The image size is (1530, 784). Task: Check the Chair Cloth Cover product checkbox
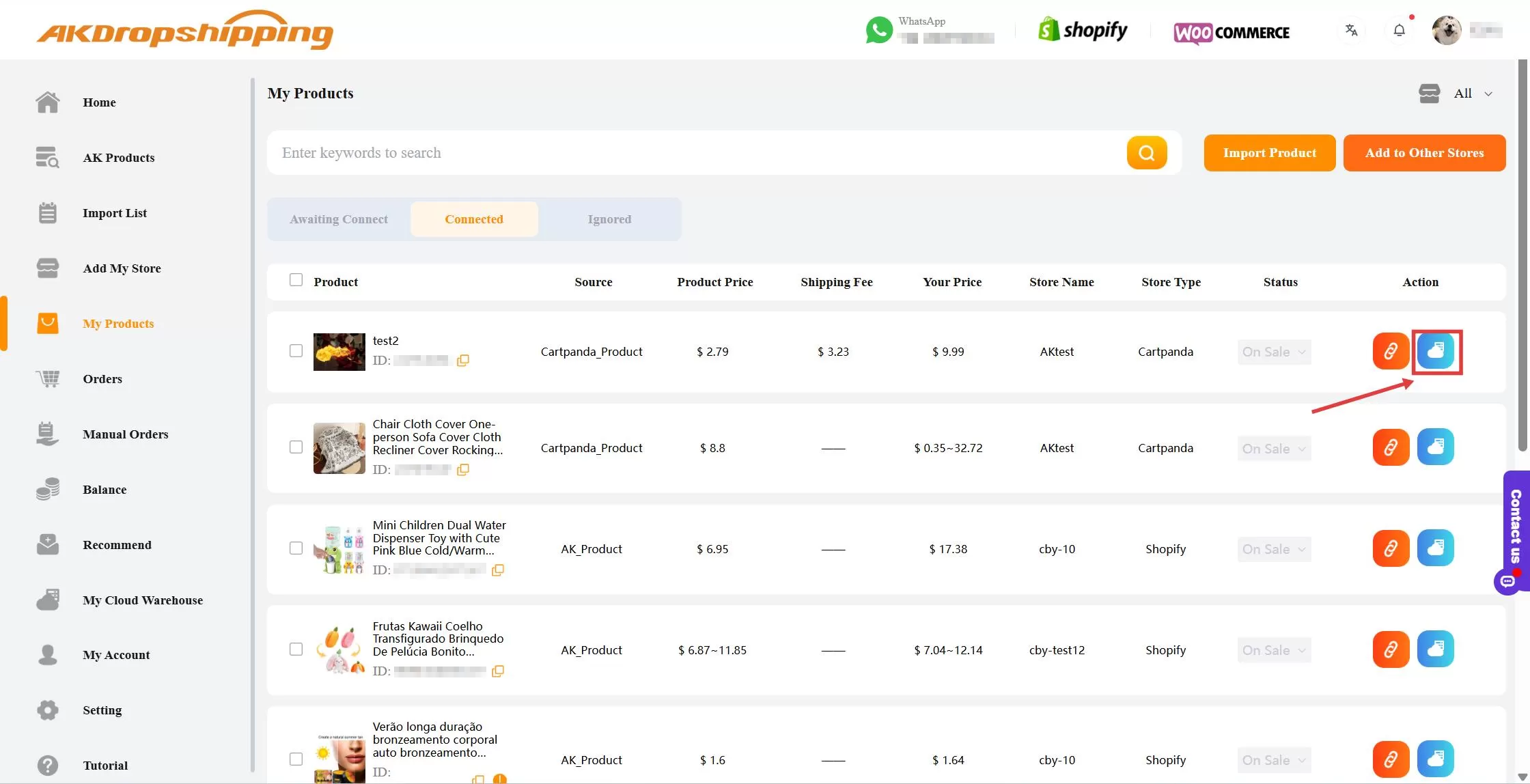point(296,447)
